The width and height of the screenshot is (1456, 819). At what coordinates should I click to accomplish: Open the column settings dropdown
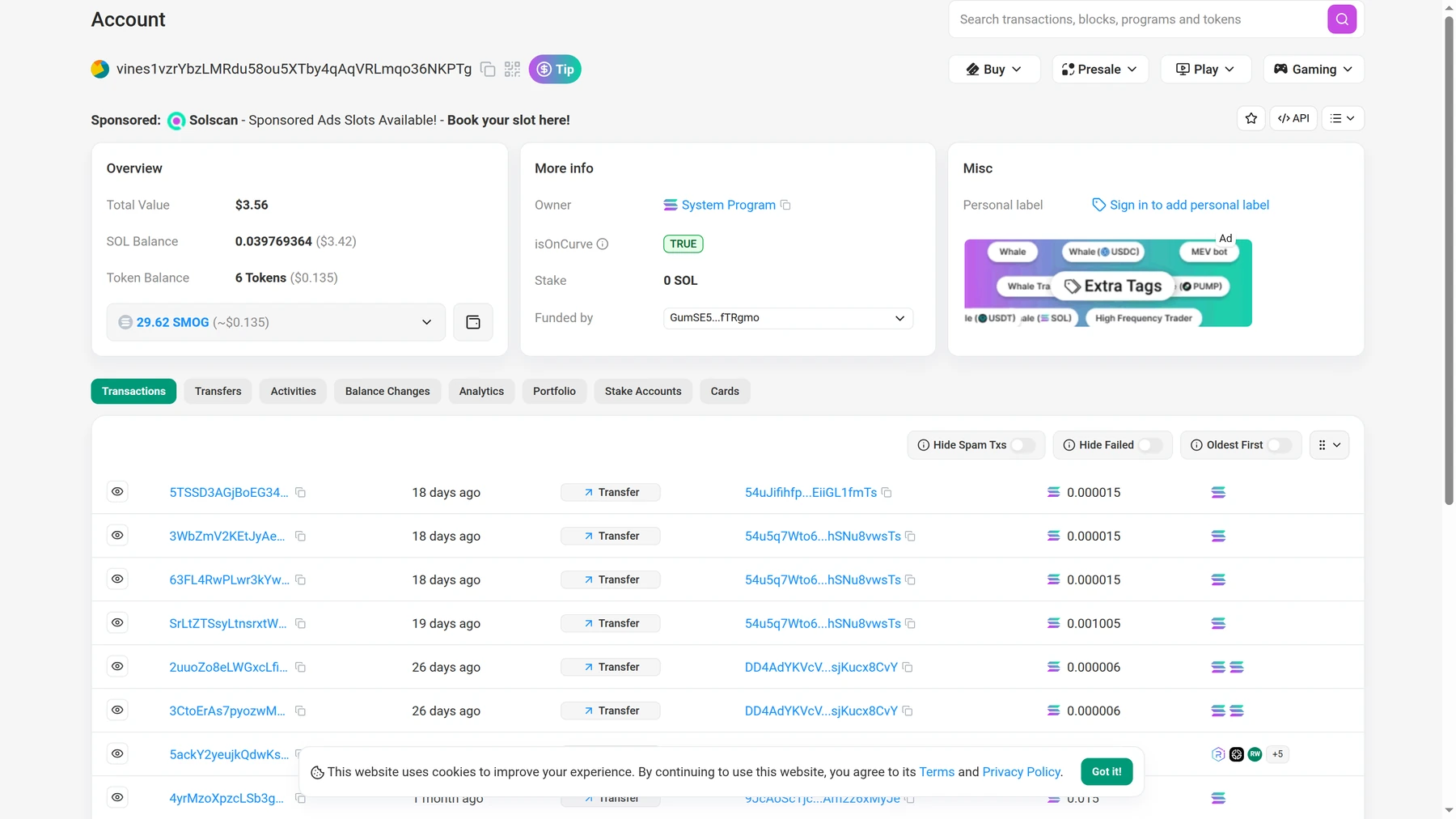[1329, 445]
